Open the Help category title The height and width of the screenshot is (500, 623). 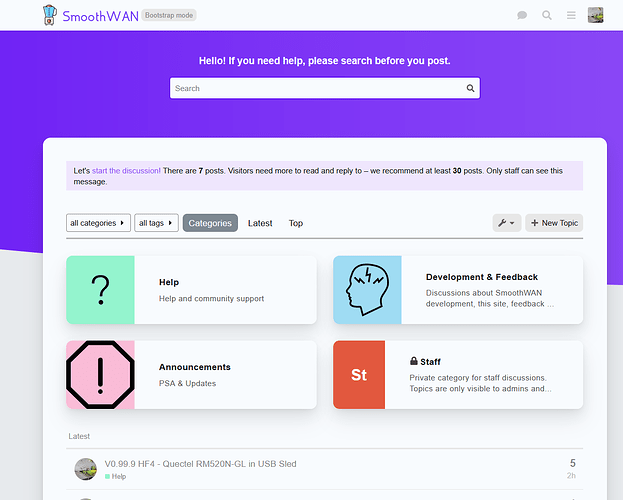click(169, 282)
